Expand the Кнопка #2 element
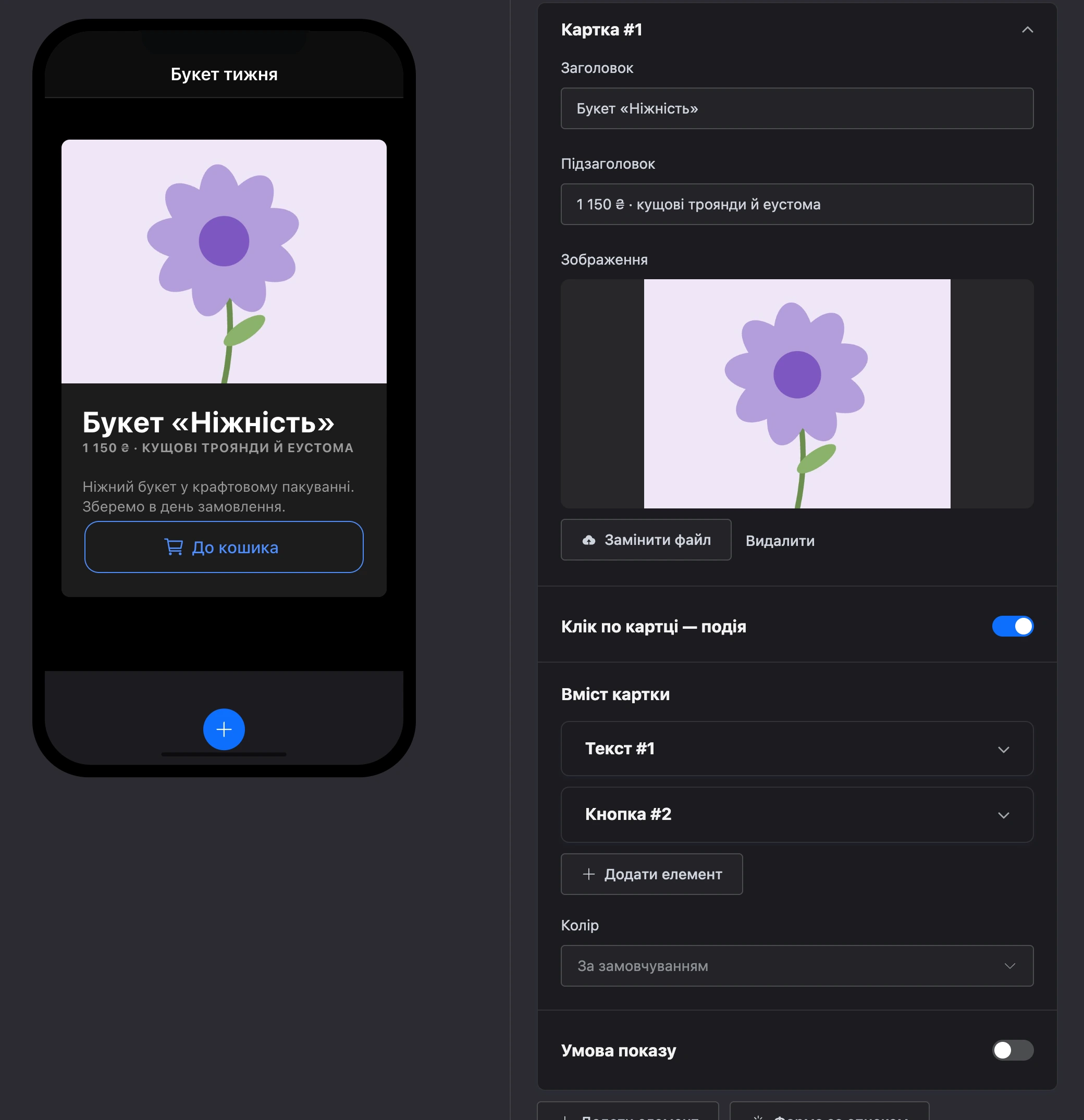The height and width of the screenshot is (1120, 1084). point(797,814)
